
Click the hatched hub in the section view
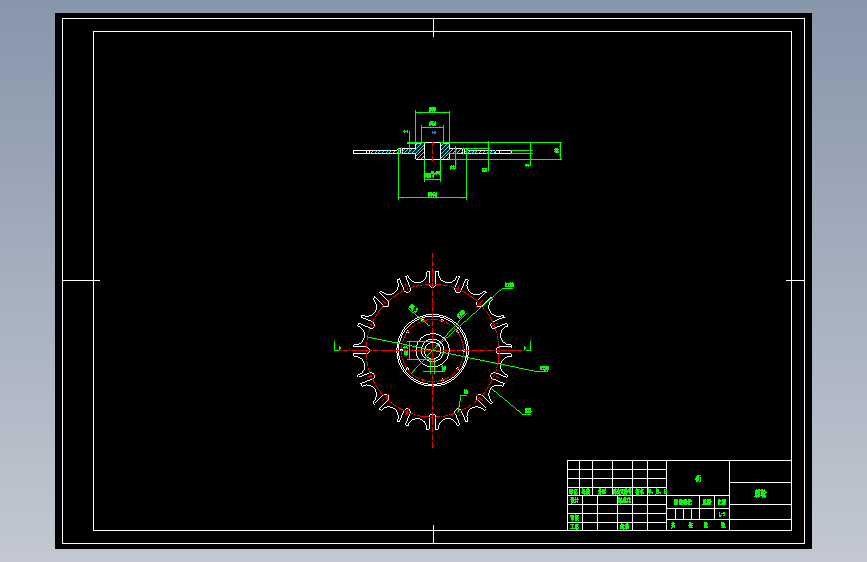click(432, 151)
